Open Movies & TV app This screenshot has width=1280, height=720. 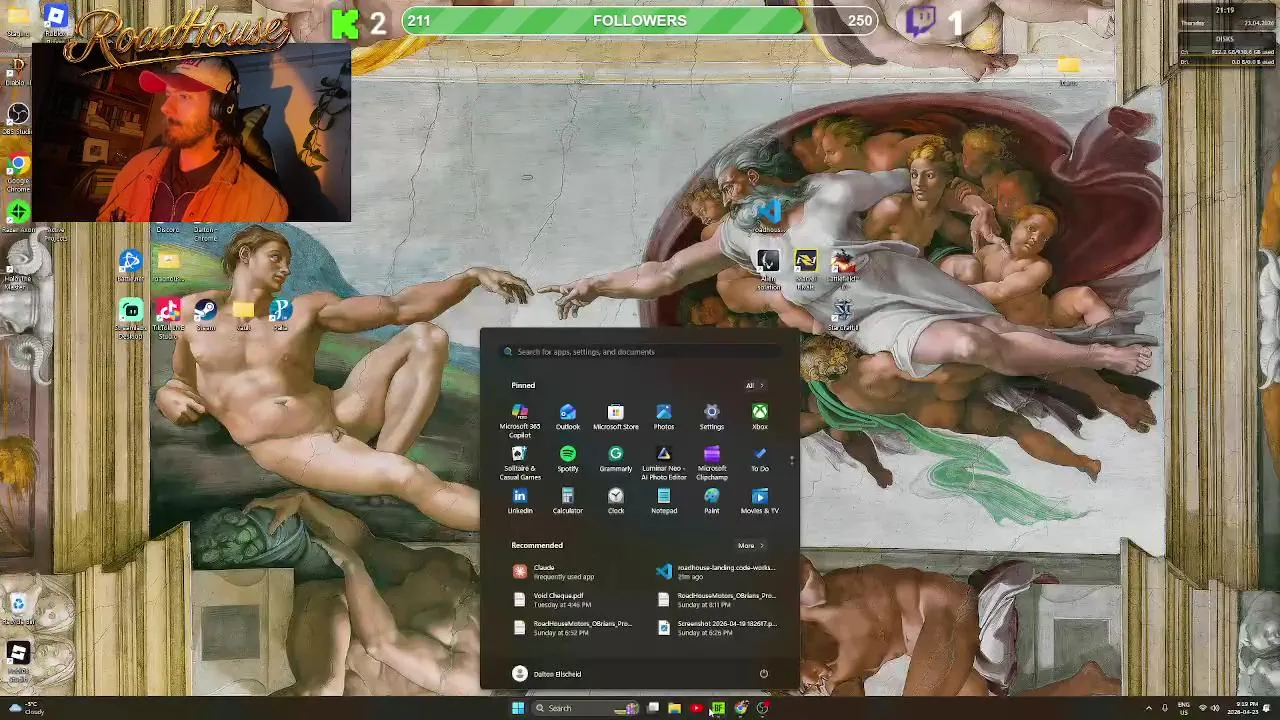pyautogui.click(x=759, y=502)
